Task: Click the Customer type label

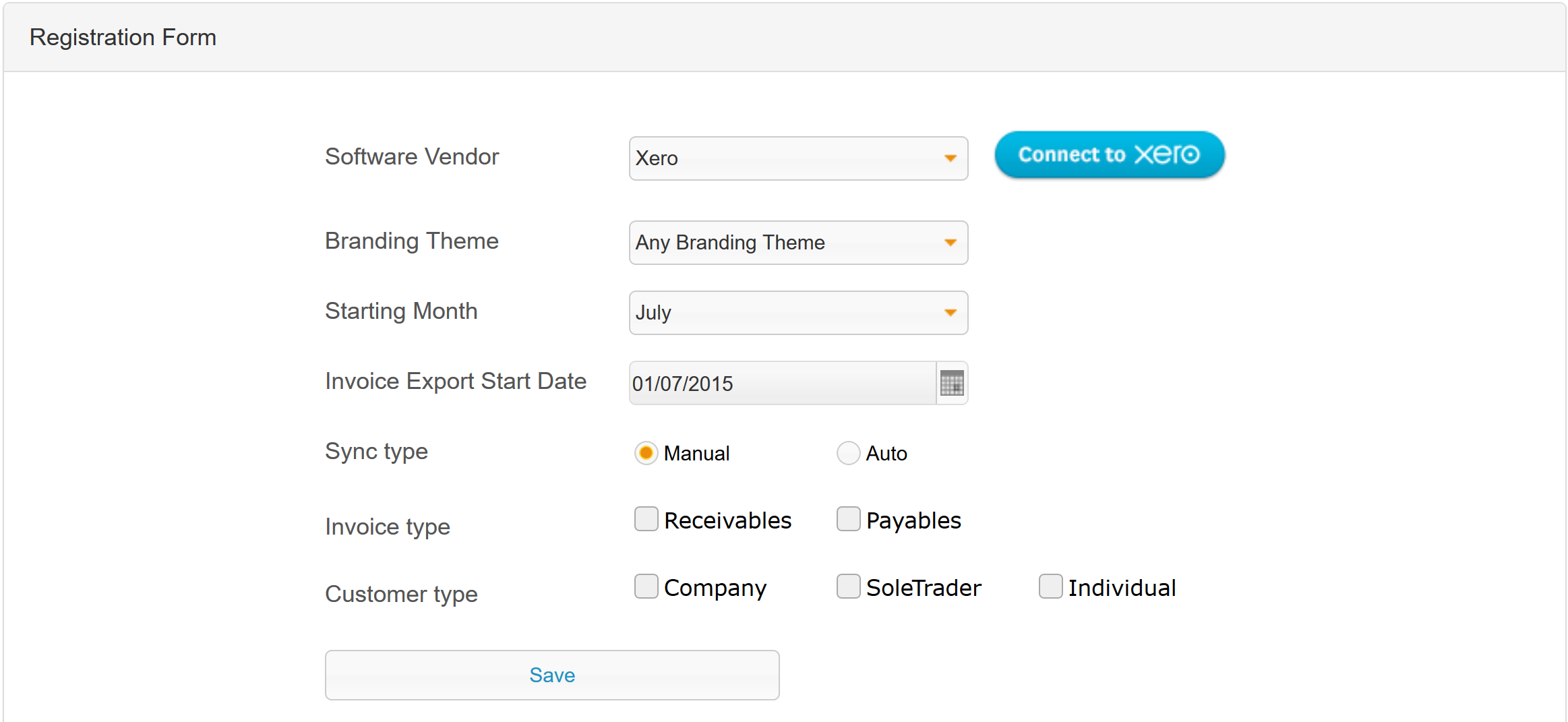Action: click(x=401, y=595)
